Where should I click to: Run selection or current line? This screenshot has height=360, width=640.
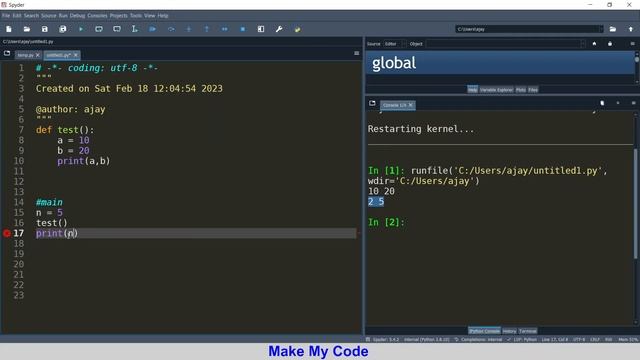(135, 29)
